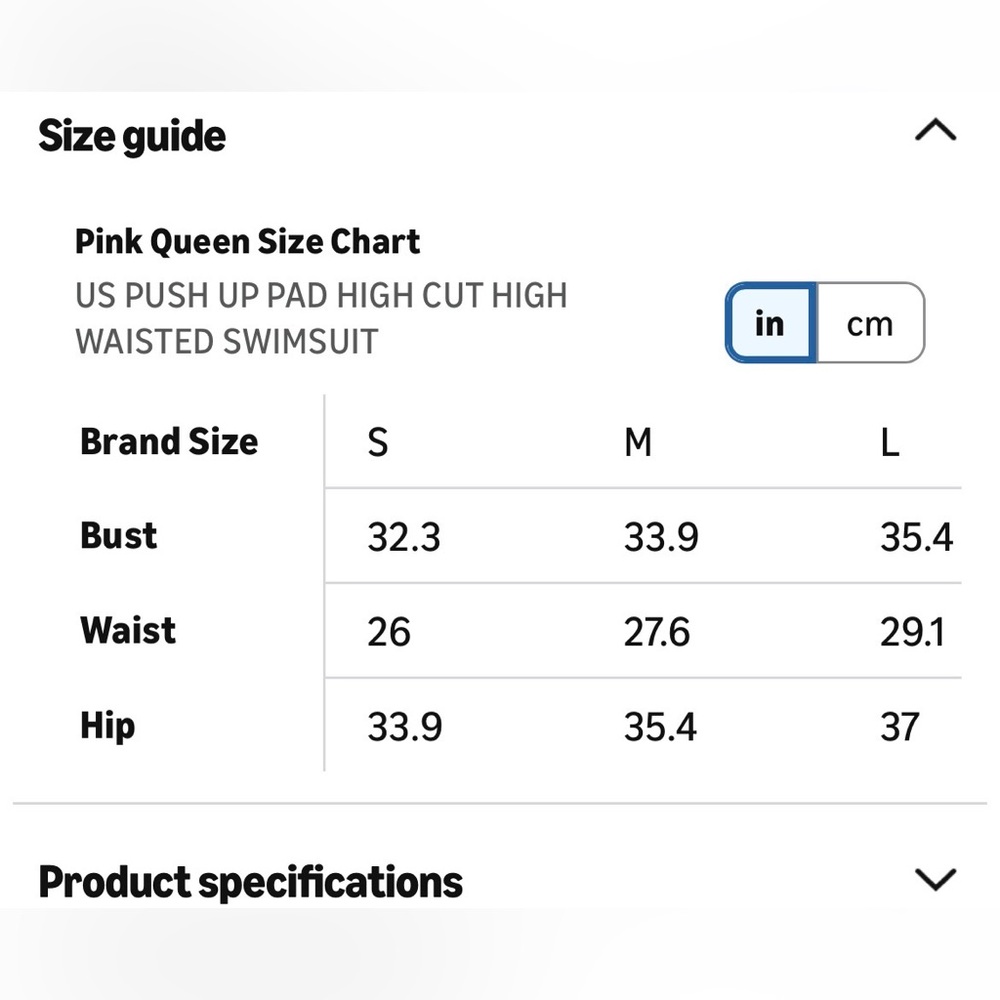Image resolution: width=1000 pixels, height=1000 pixels.
Task: Click the Pink Queen Size Chart title
Action: pos(247,242)
